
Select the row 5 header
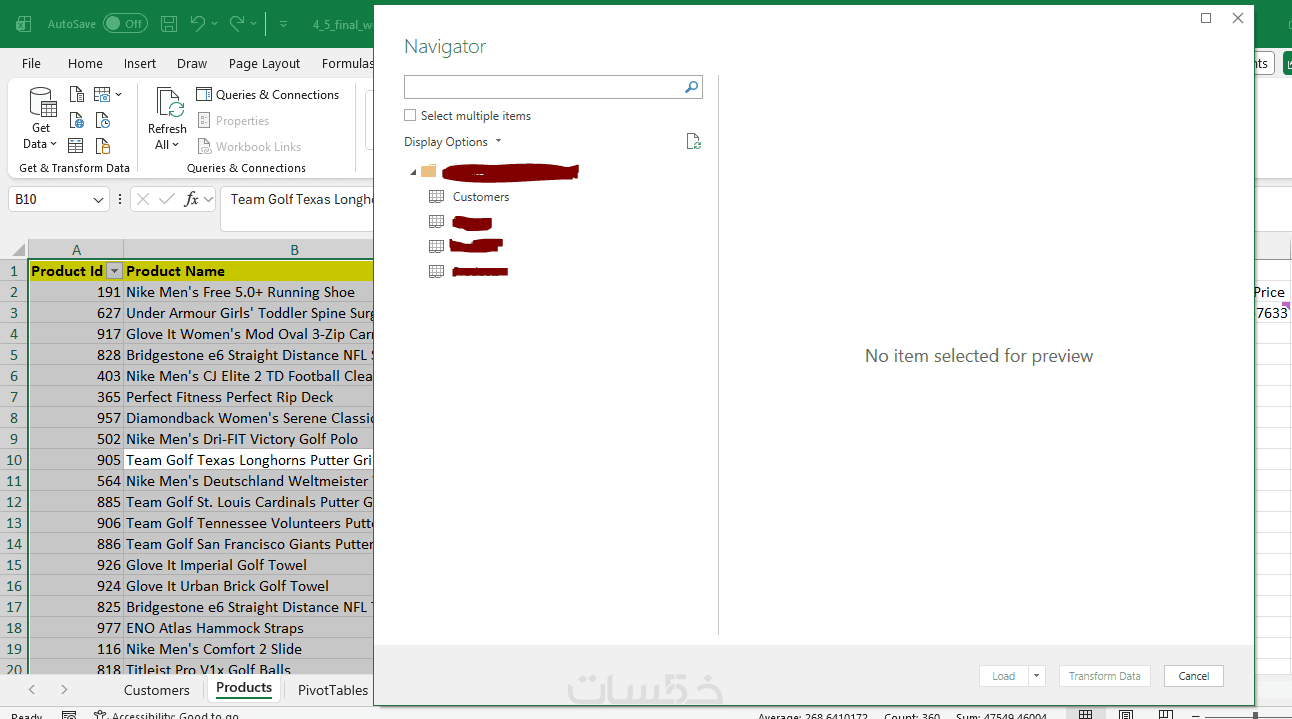point(14,355)
